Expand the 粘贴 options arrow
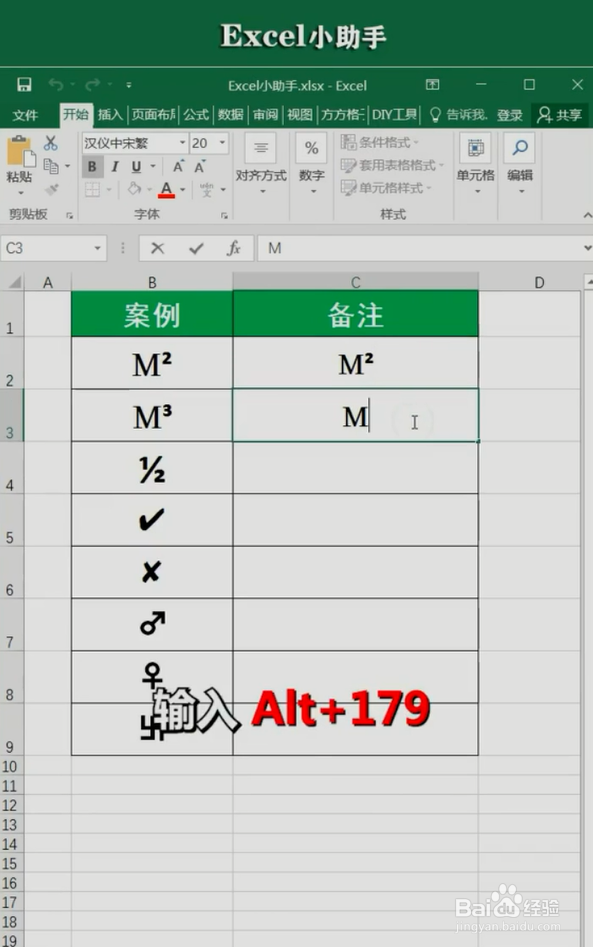 click(21, 193)
